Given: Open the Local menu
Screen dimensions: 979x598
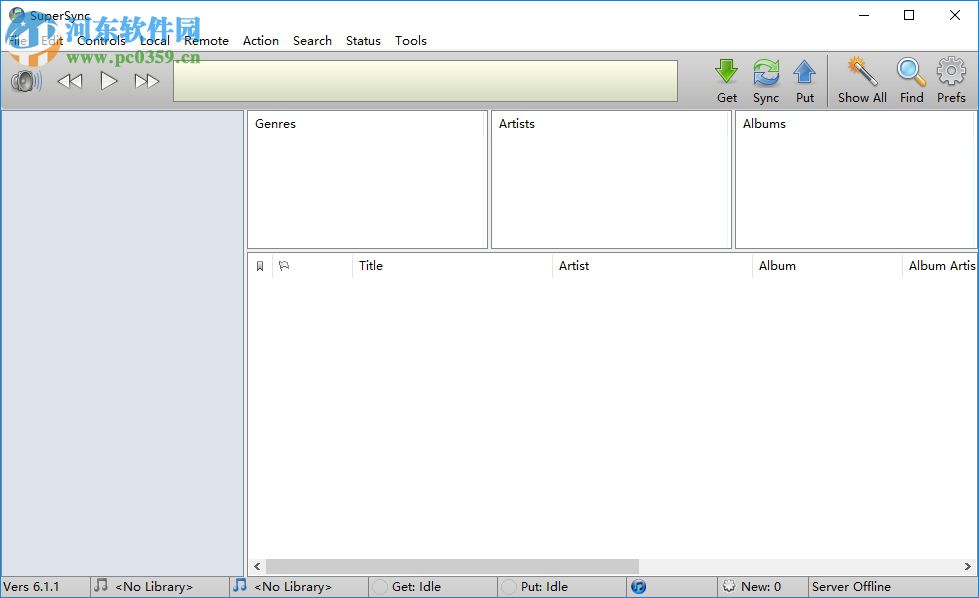Looking at the screenshot, I should pyautogui.click(x=155, y=41).
